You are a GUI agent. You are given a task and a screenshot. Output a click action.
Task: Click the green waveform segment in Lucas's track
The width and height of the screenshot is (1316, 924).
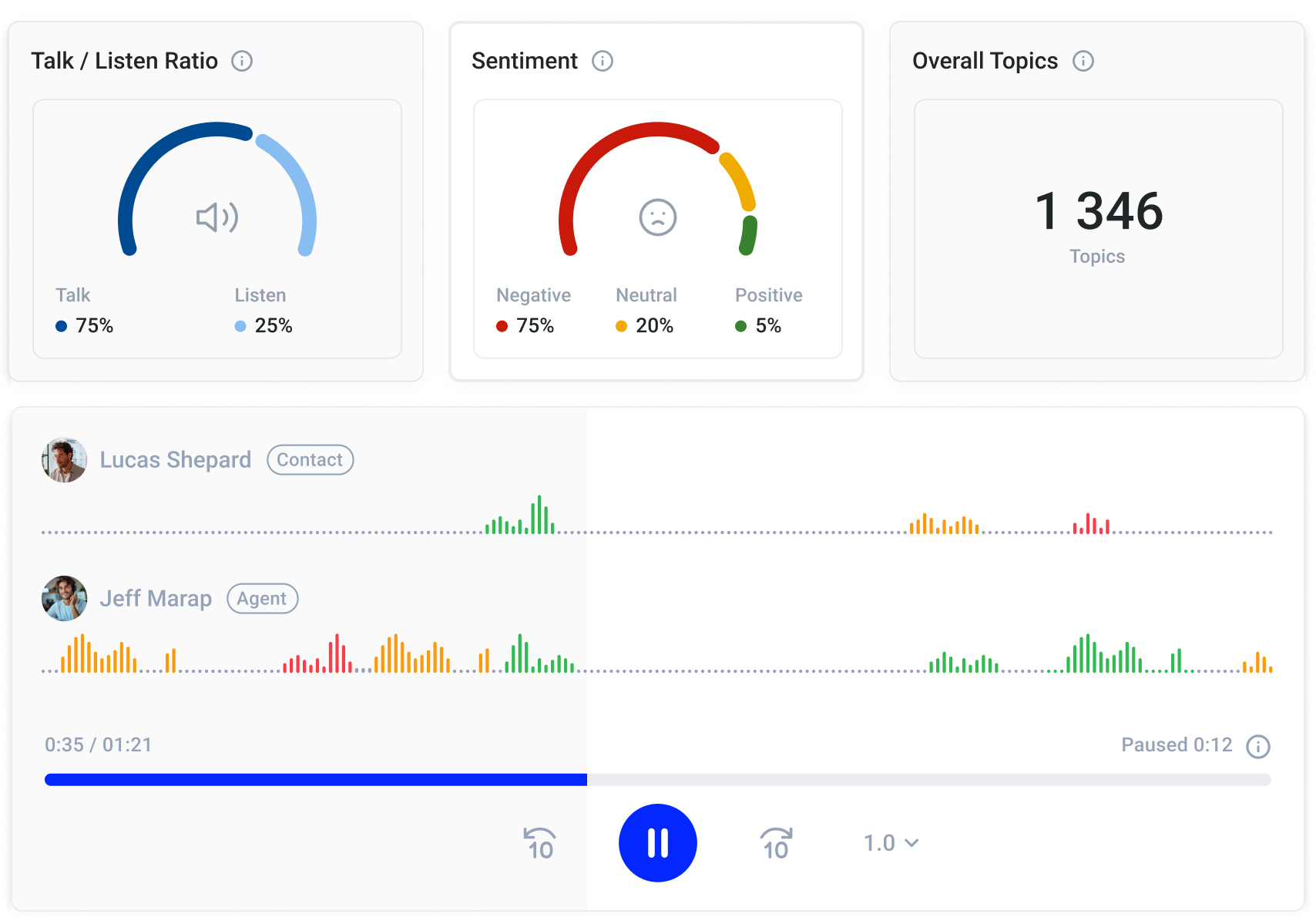point(521,518)
